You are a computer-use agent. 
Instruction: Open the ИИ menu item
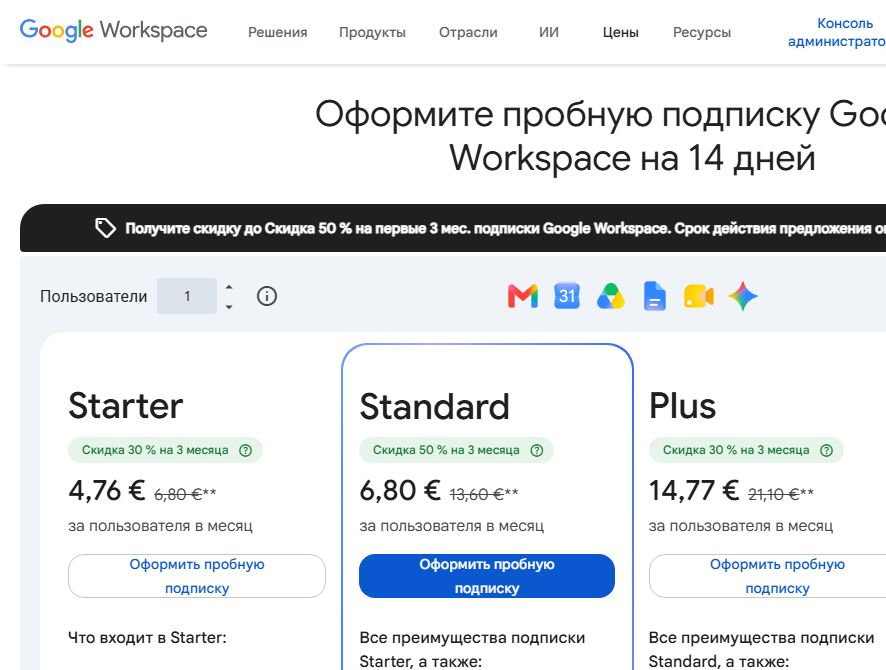click(x=549, y=33)
